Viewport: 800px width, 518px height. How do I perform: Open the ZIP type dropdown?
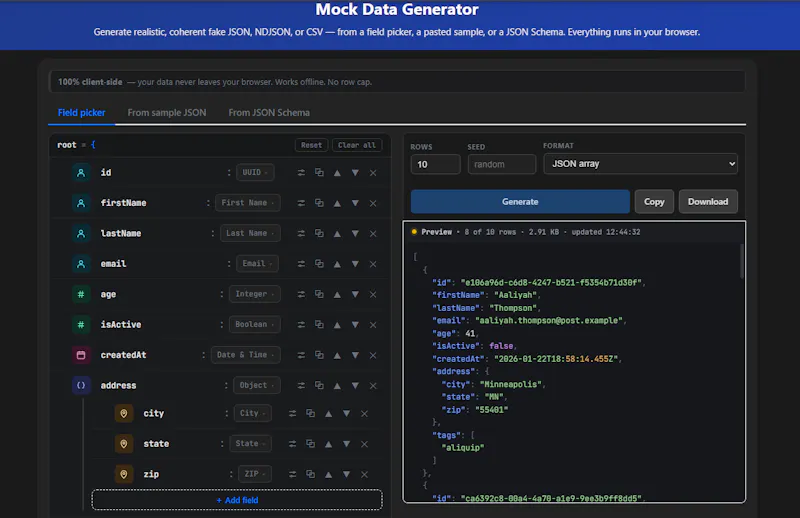[255, 474]
